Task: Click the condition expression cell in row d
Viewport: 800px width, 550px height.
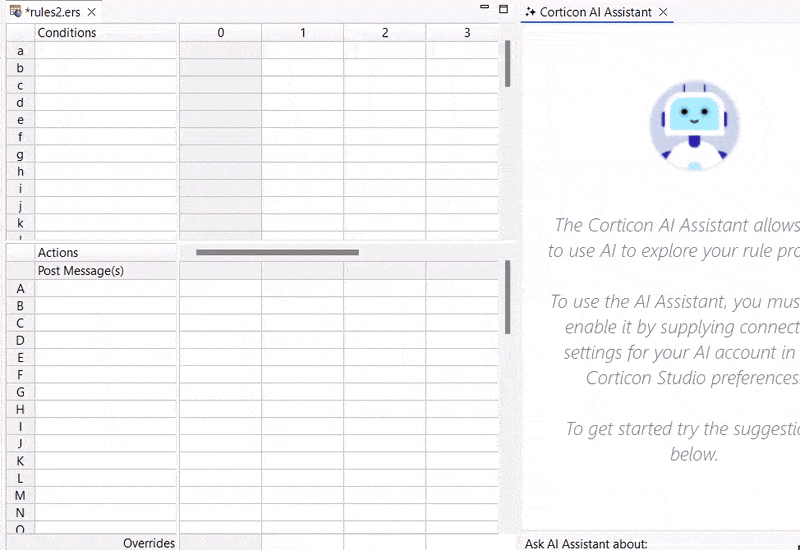Action: pyautogui.click(x=106, y=103)
